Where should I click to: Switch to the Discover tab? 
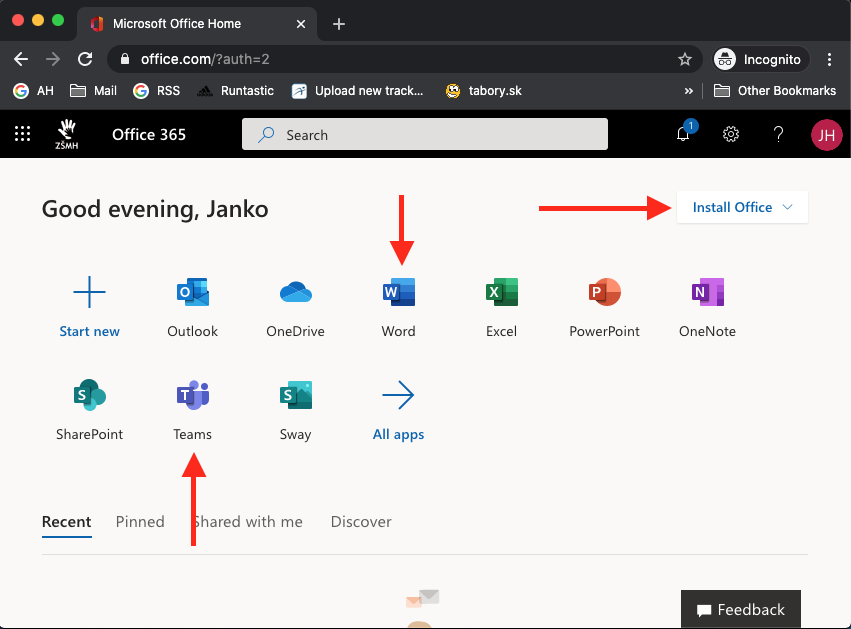361,521
